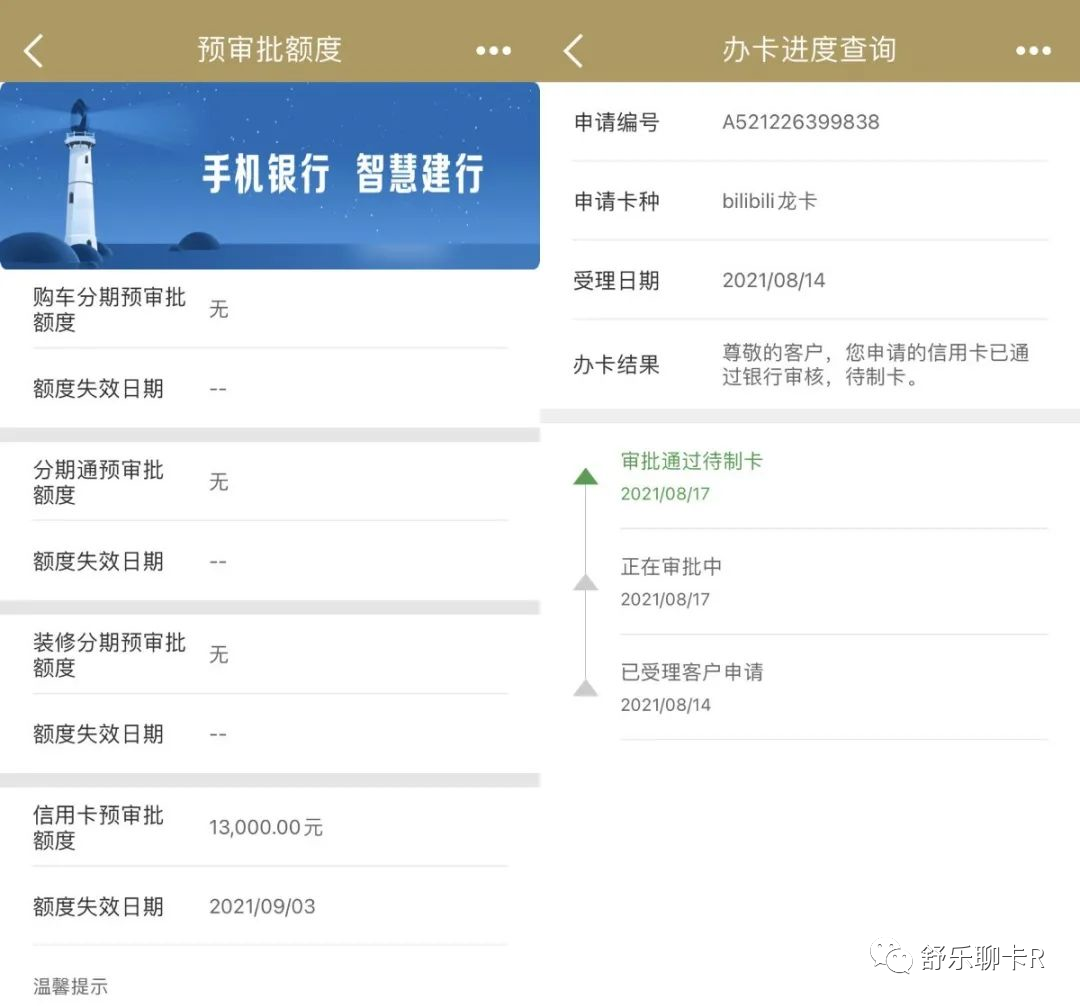Select card type bilibili 龙卡
Screen dimensions: 1080x1006
click(769, 201)
